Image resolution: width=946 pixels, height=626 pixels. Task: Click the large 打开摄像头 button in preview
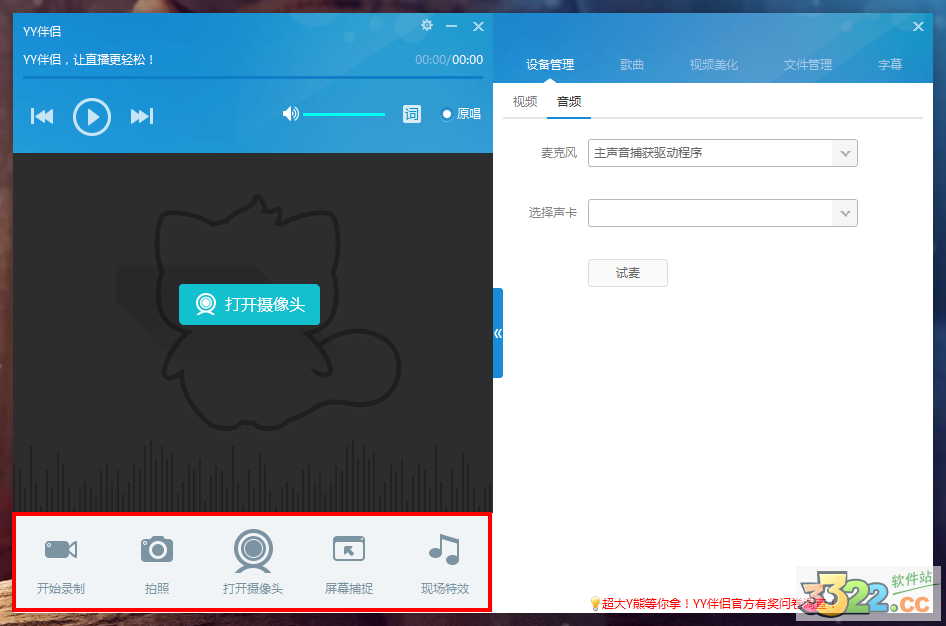click(x=249, y=305)
